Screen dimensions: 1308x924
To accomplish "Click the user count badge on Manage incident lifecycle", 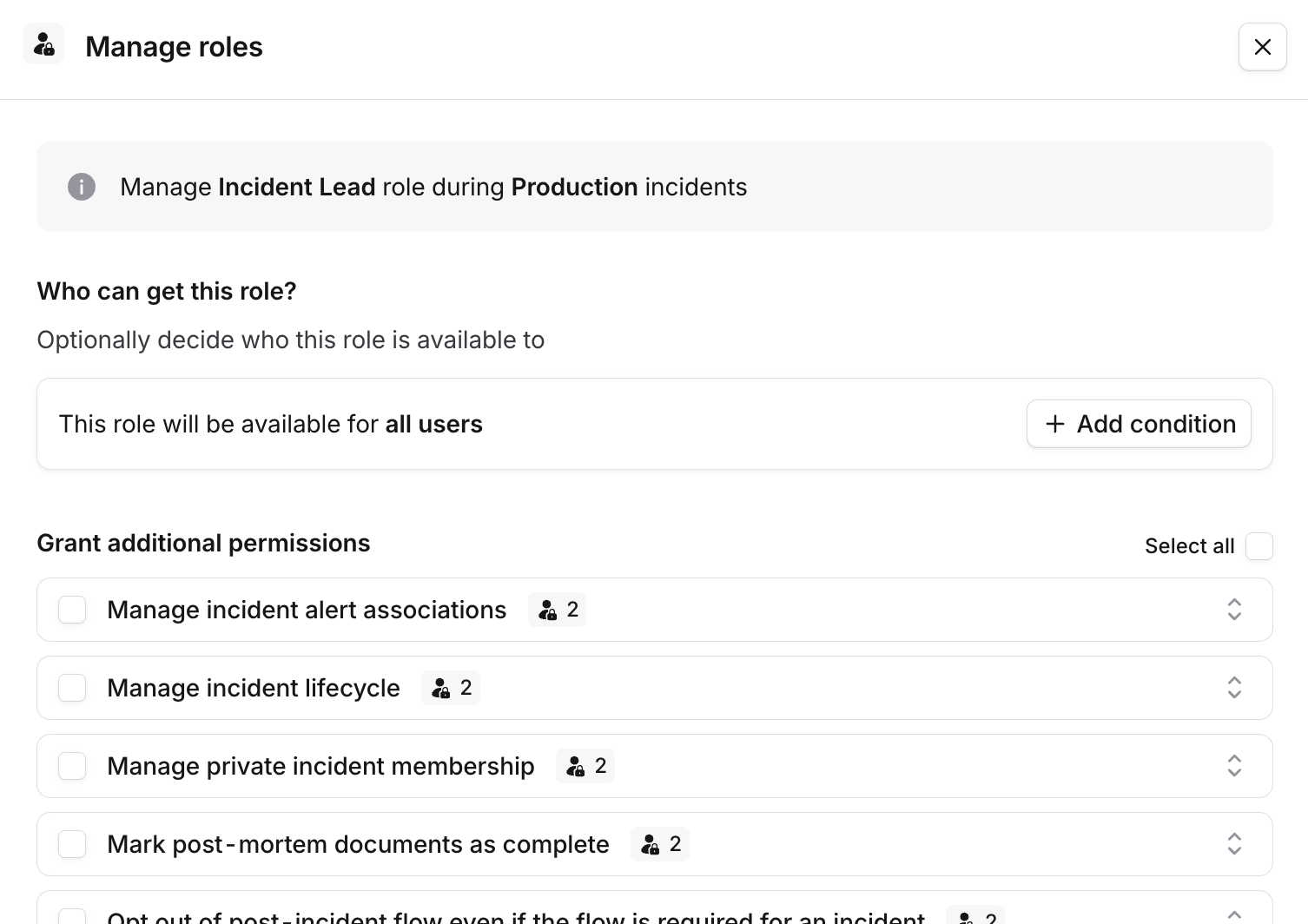I will 450,688.
